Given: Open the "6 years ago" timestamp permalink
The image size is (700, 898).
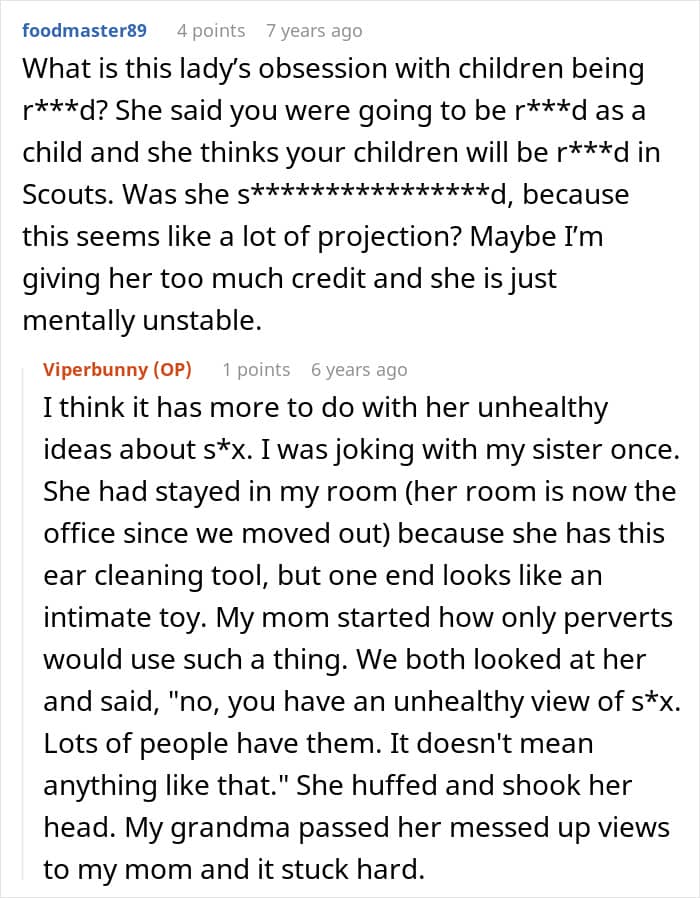Looking at the screenshot, I should click(359, 370).
